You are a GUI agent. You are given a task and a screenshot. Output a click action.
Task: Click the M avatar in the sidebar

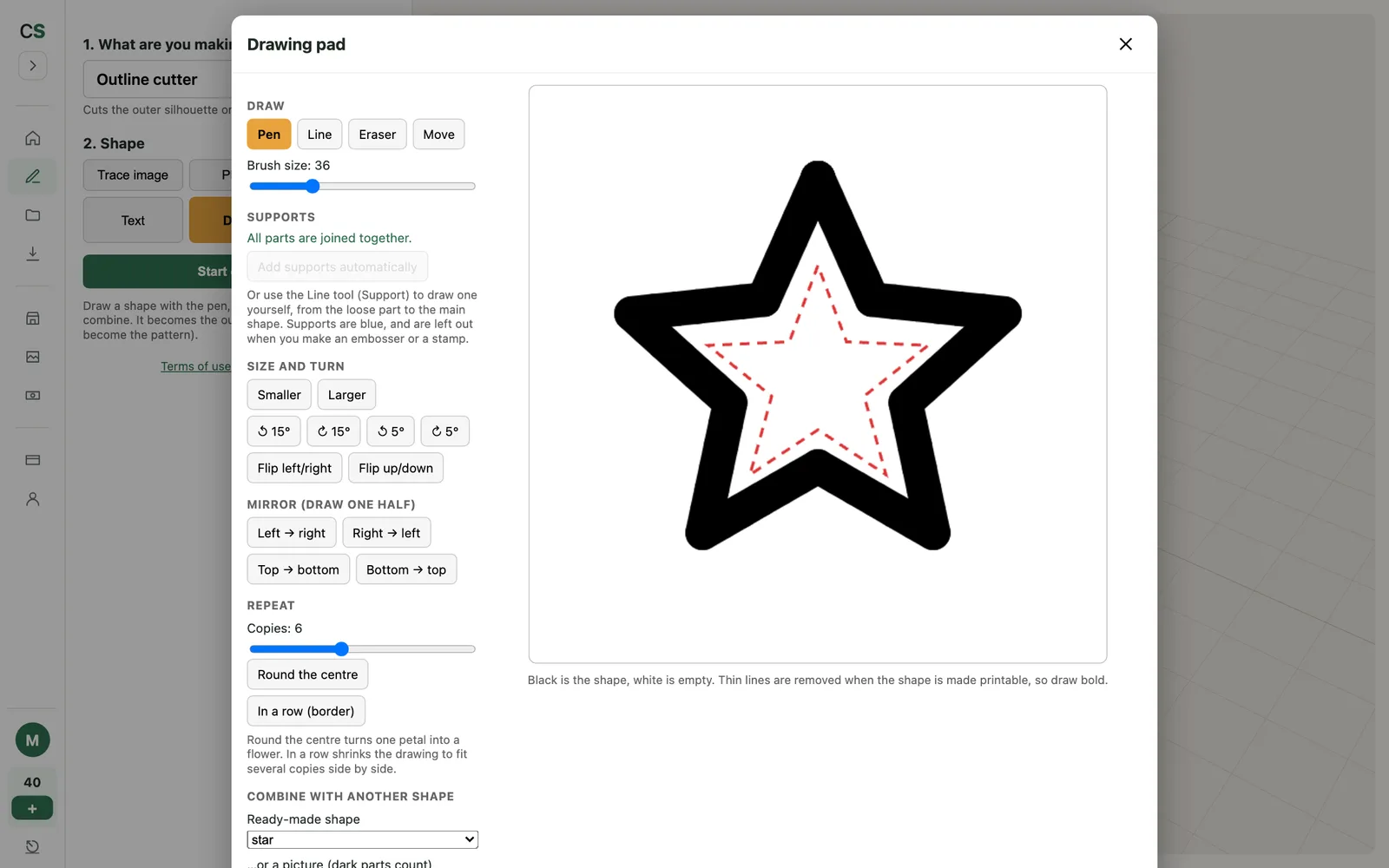pos(32,740)
